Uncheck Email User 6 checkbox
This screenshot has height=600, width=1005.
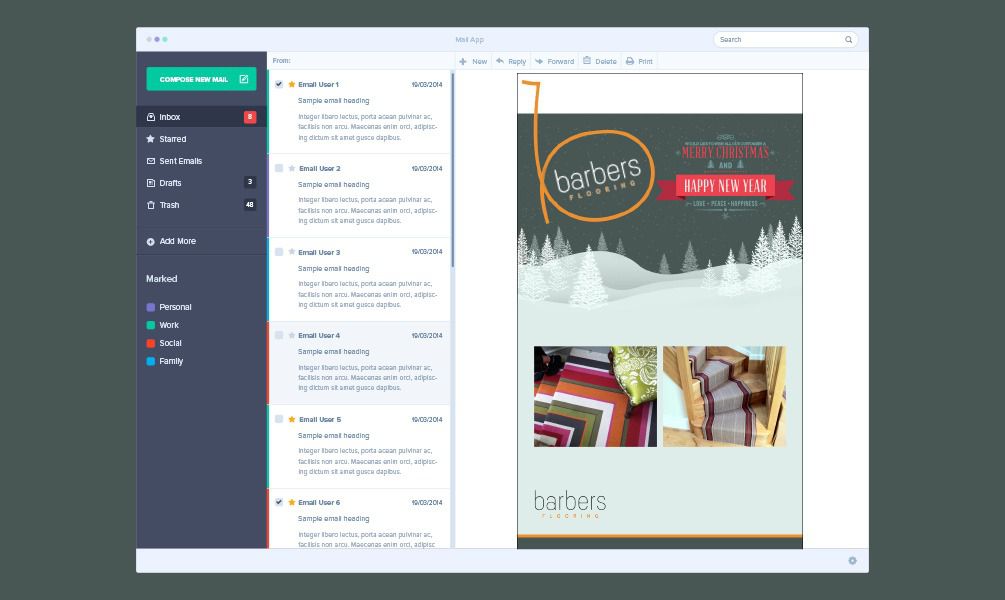tap(279, 502)
